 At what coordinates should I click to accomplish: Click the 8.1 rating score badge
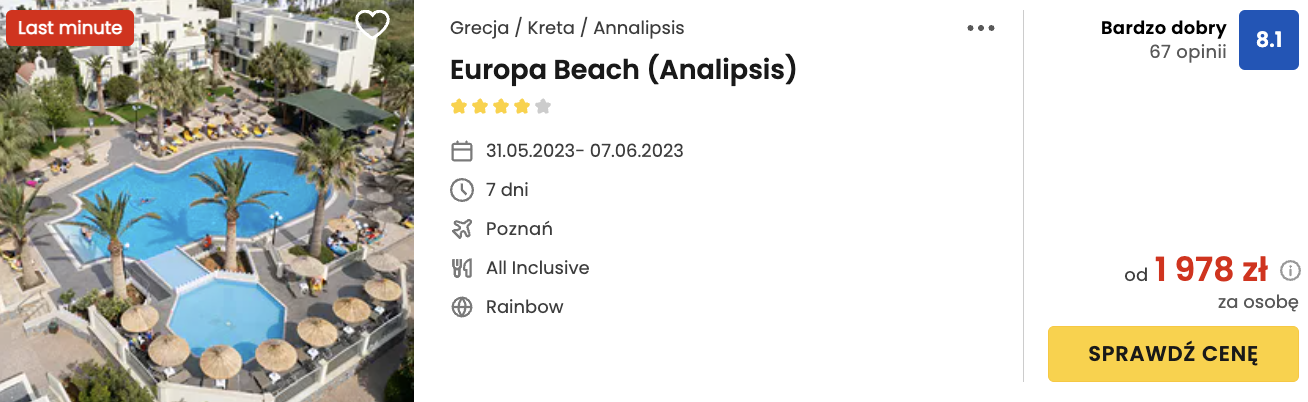coord(1268,40)
